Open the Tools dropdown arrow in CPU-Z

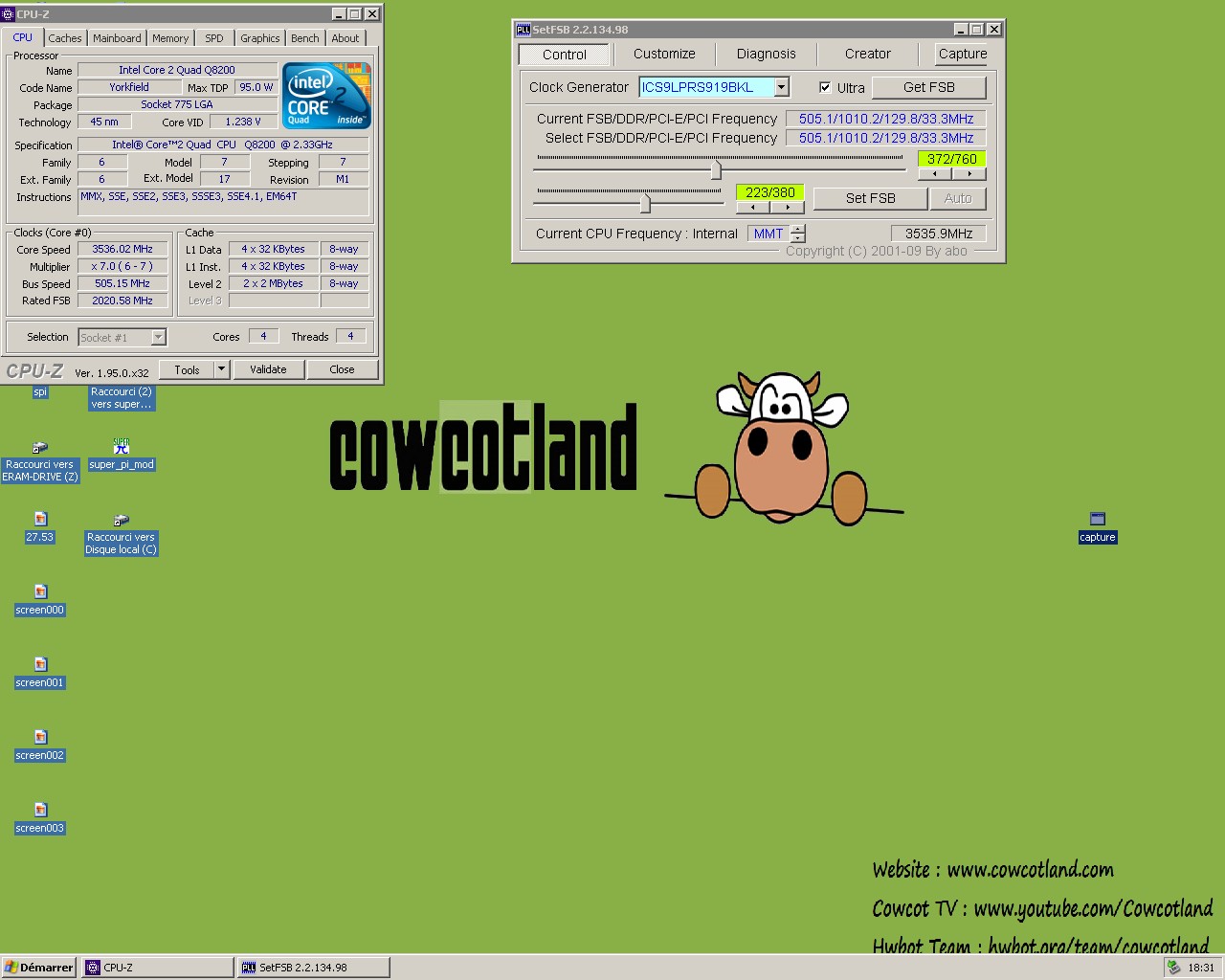click(x=222, y=369)
